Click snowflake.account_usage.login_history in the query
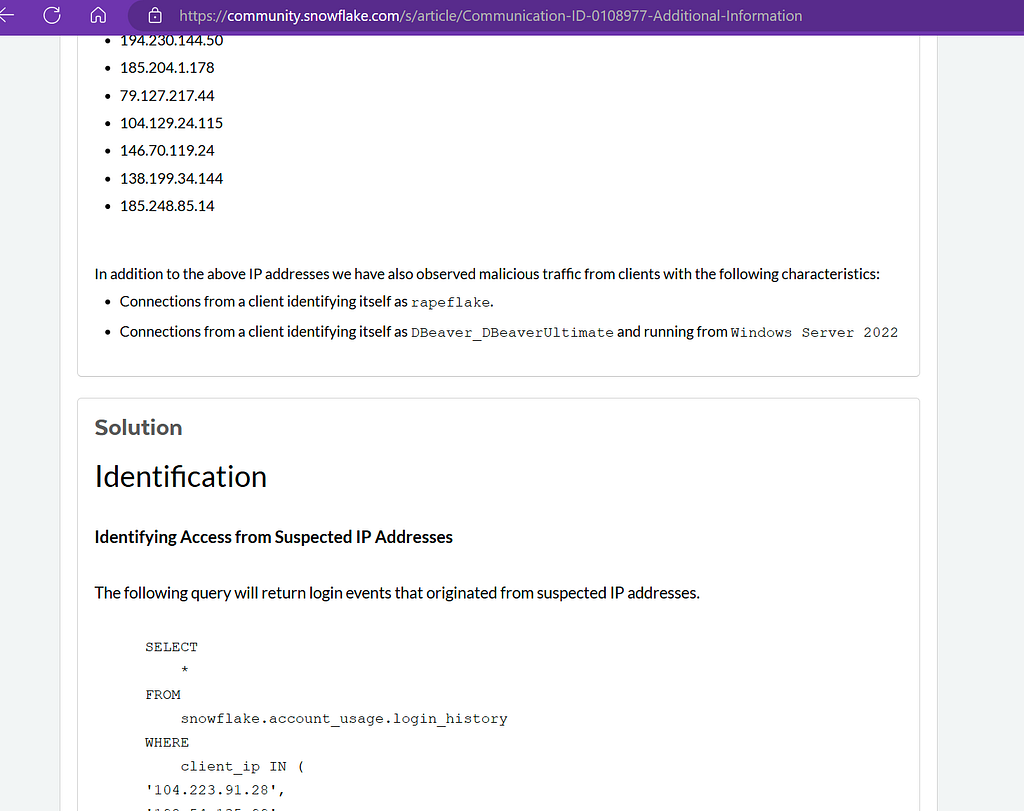The image size is (1024, 811). coord(344,719)
